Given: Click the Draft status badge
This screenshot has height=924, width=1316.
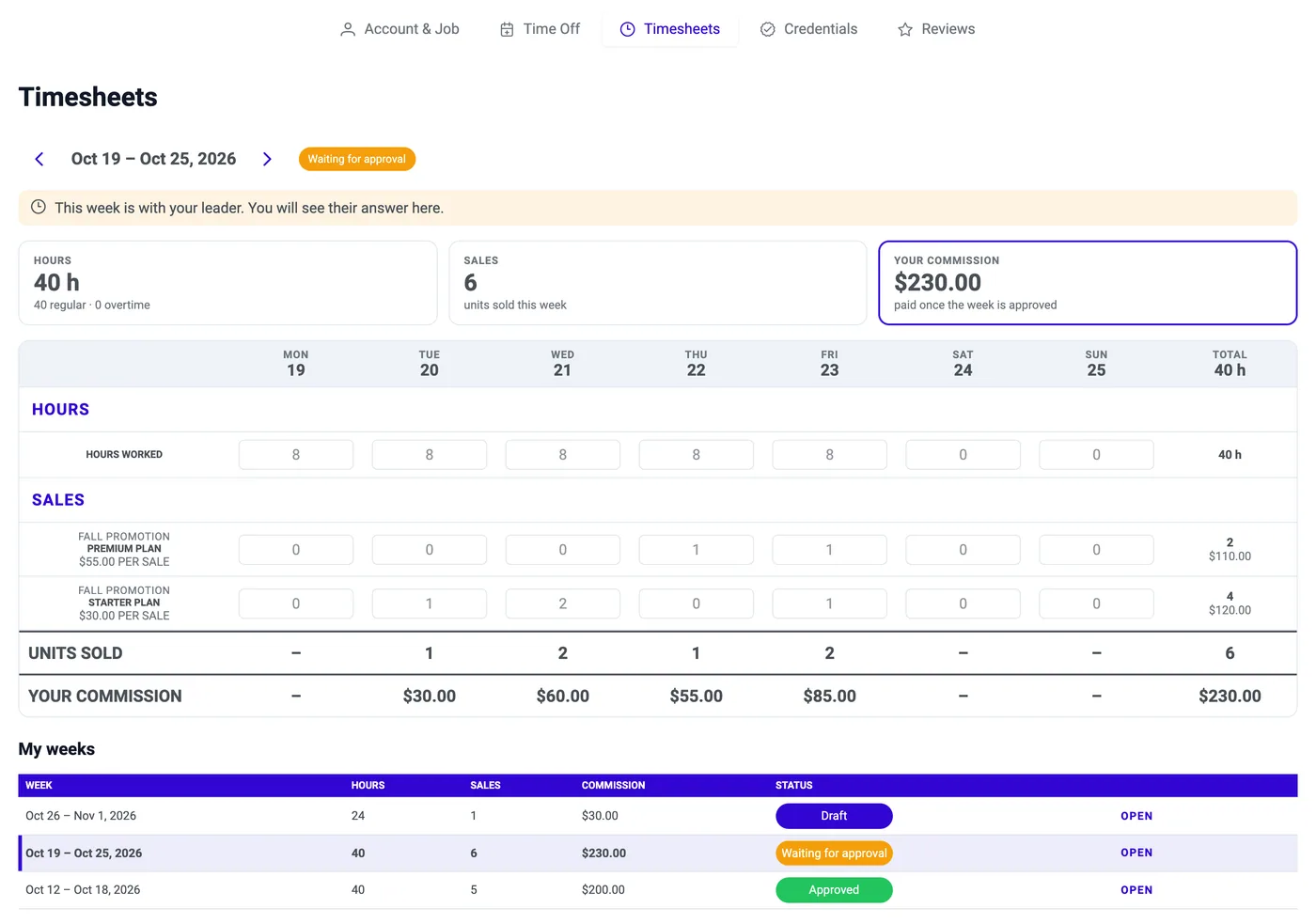Looking at the screenshot, I should pyautogui.click(x=834, y=816).
